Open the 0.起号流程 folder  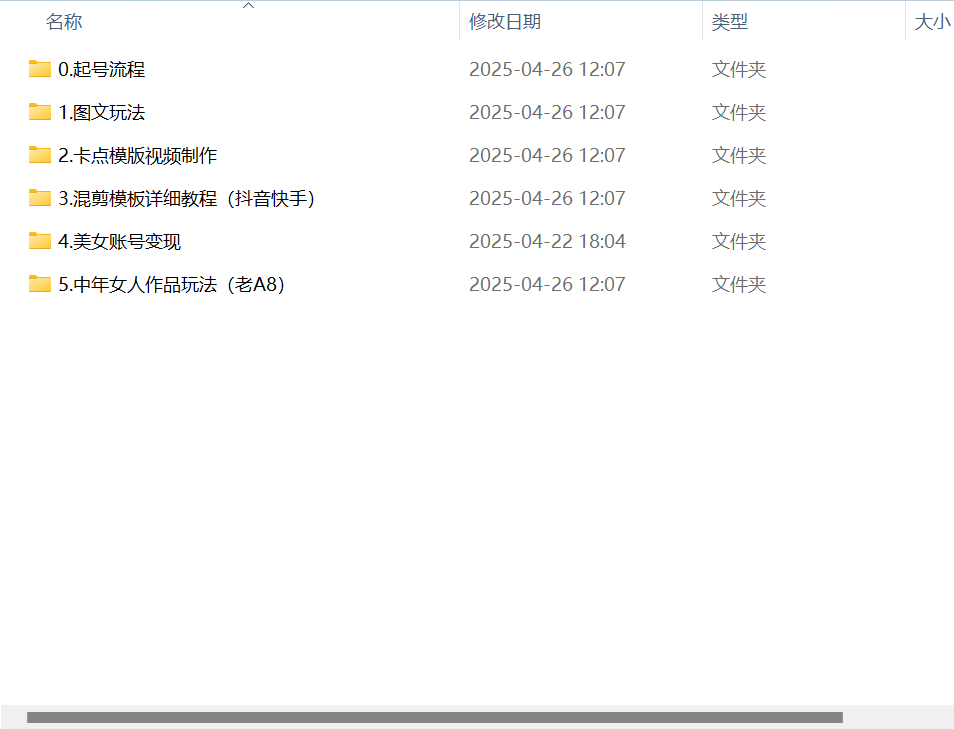click(x=101, y=69)
